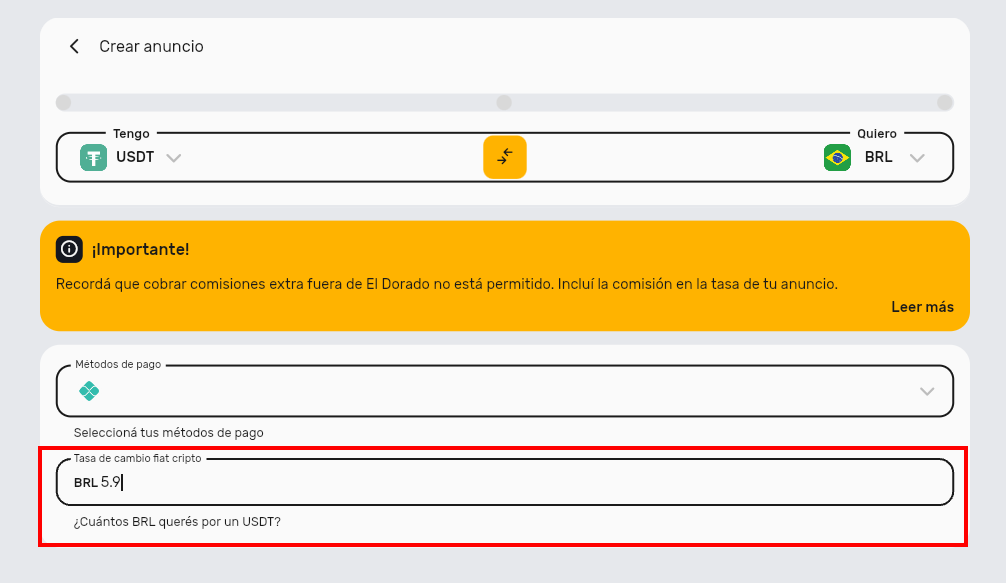Screen dimensions: 1006x583
Task: Click the hint '¿Cuántos BRL querés por un USDT?'
Action: pos(177,522)
